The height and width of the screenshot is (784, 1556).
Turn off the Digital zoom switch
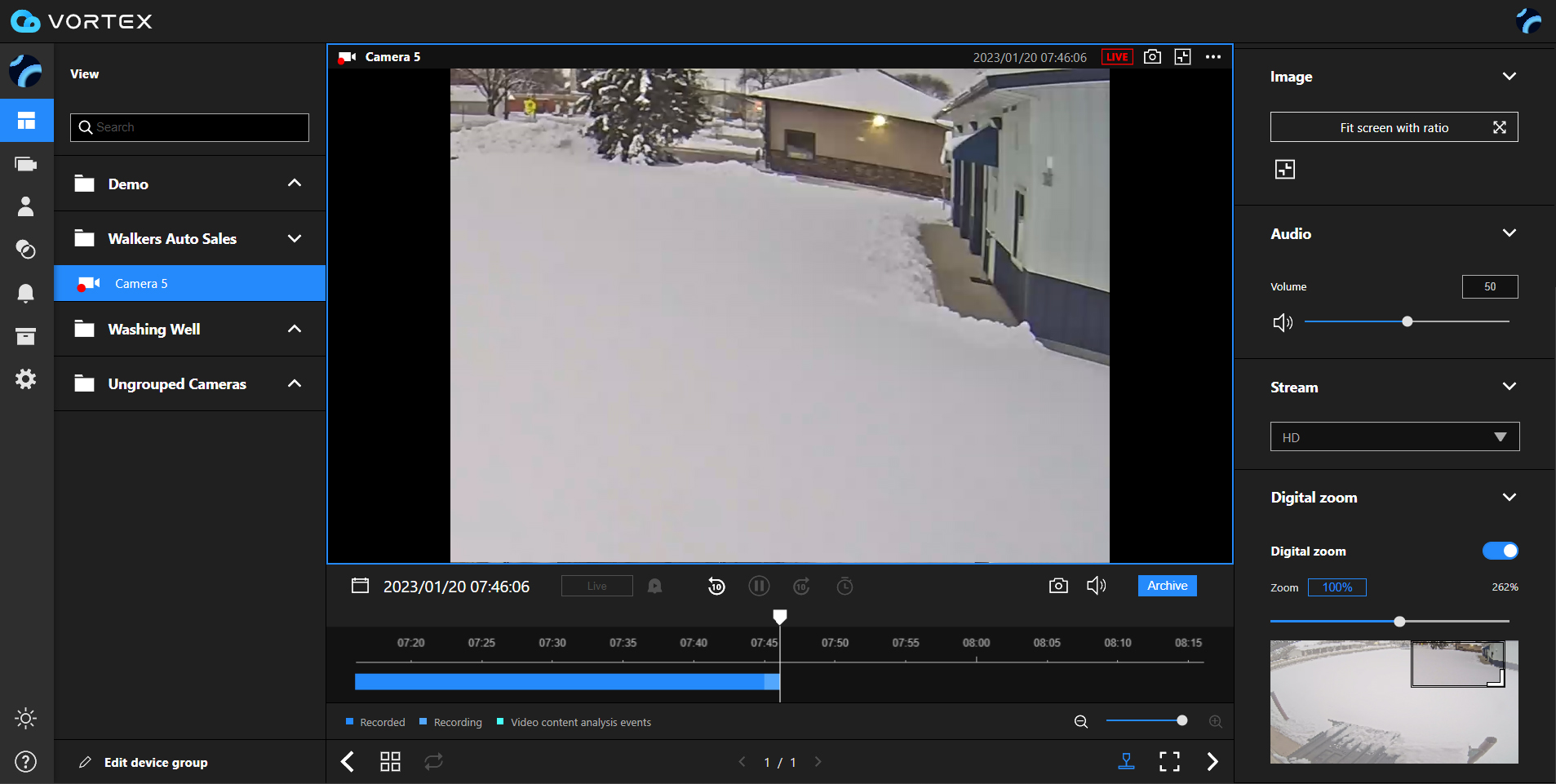[1500, 551]
